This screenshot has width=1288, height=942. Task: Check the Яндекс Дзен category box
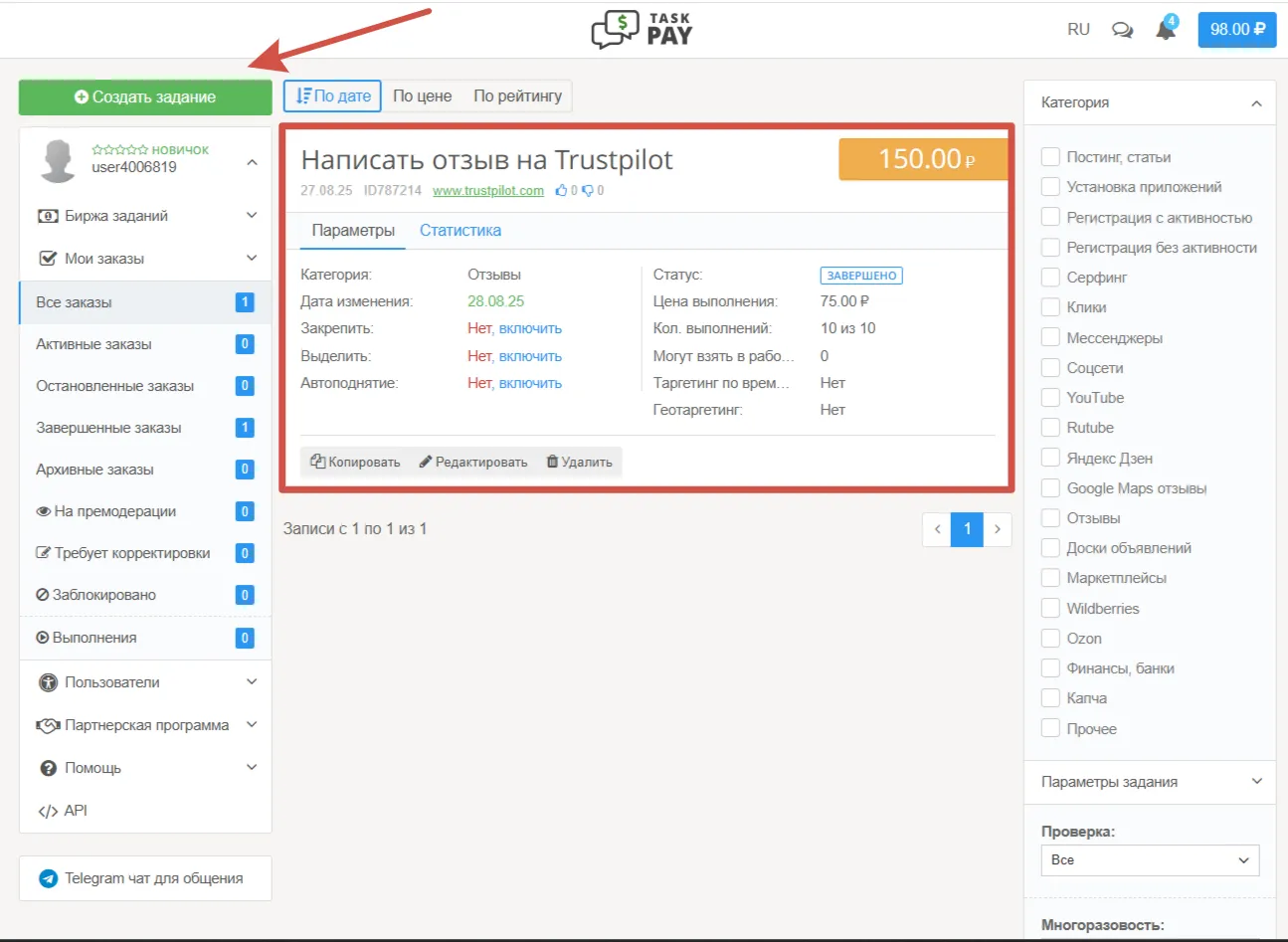pos(1050,458)
